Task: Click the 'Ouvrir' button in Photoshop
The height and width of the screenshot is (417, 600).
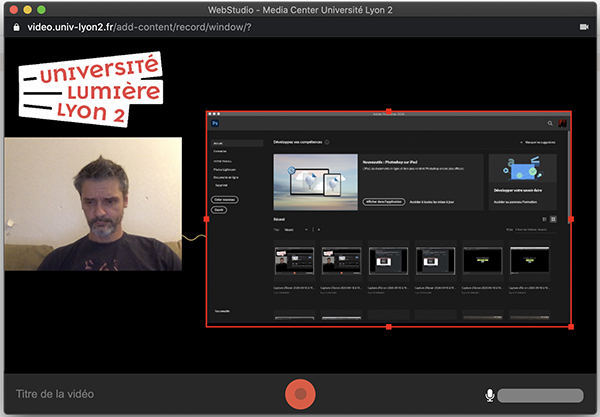Action: coord(219,210)
